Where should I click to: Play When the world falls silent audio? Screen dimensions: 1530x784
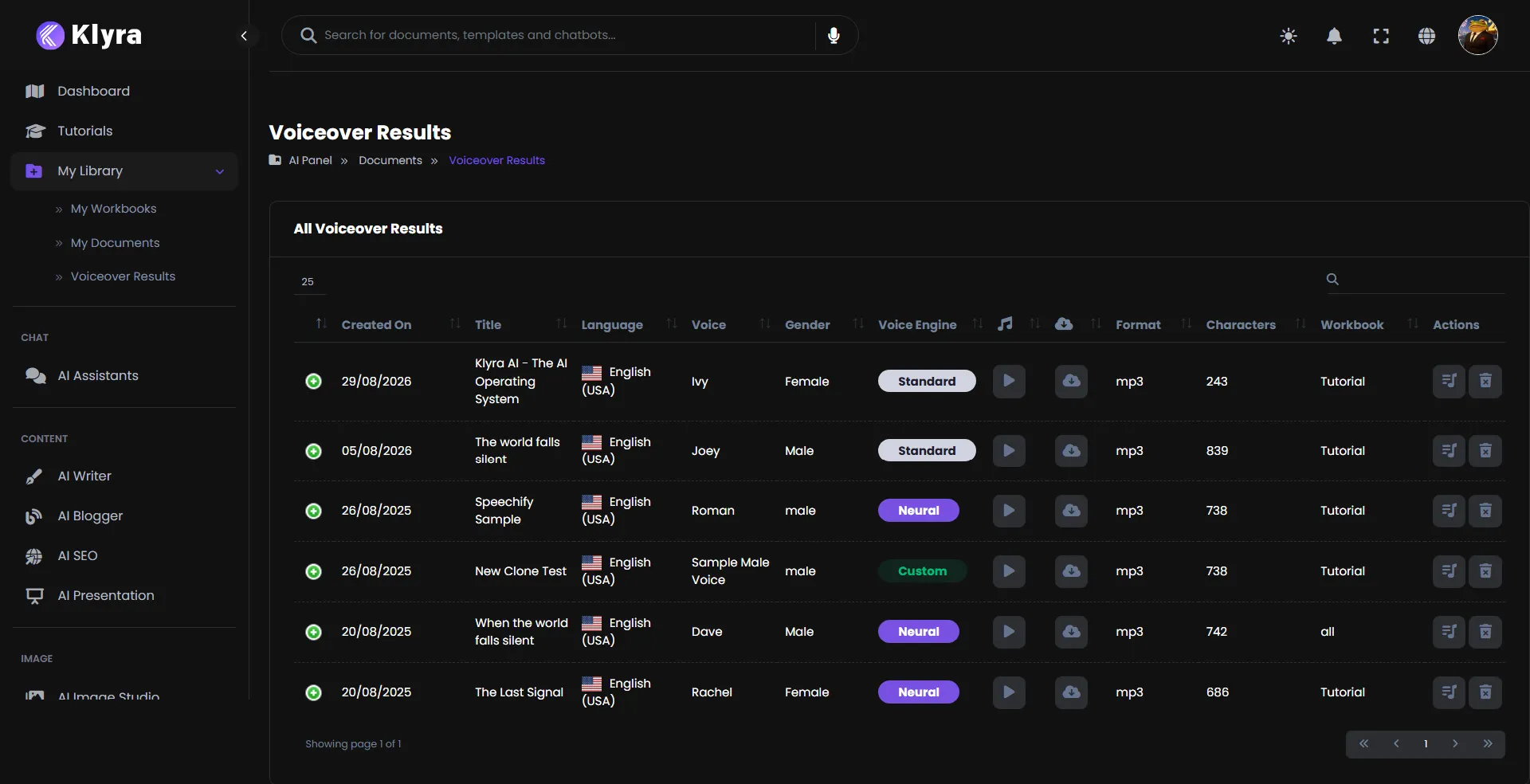click(1009, 632)
